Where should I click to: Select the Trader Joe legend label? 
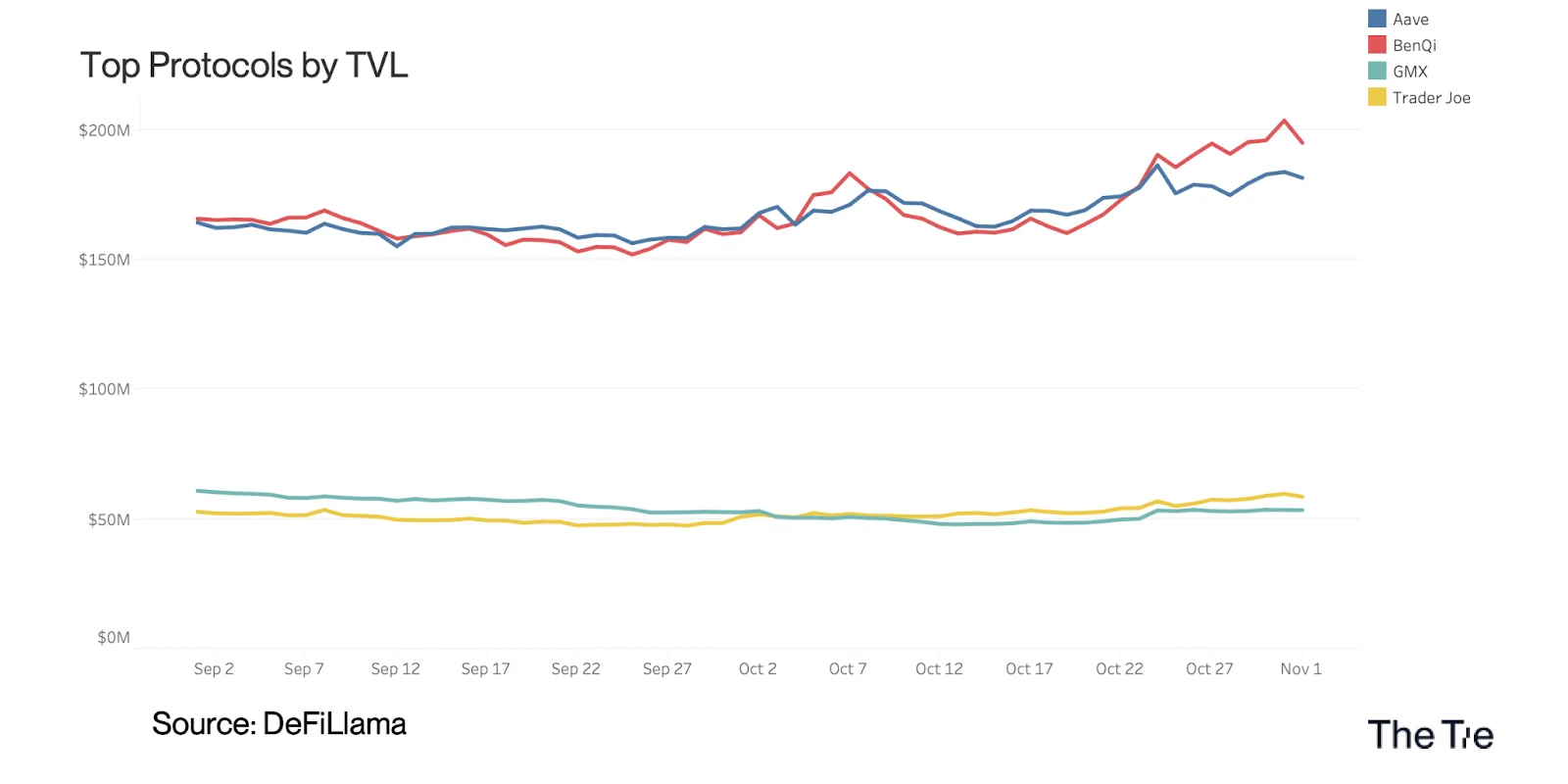pos(1431,98)
